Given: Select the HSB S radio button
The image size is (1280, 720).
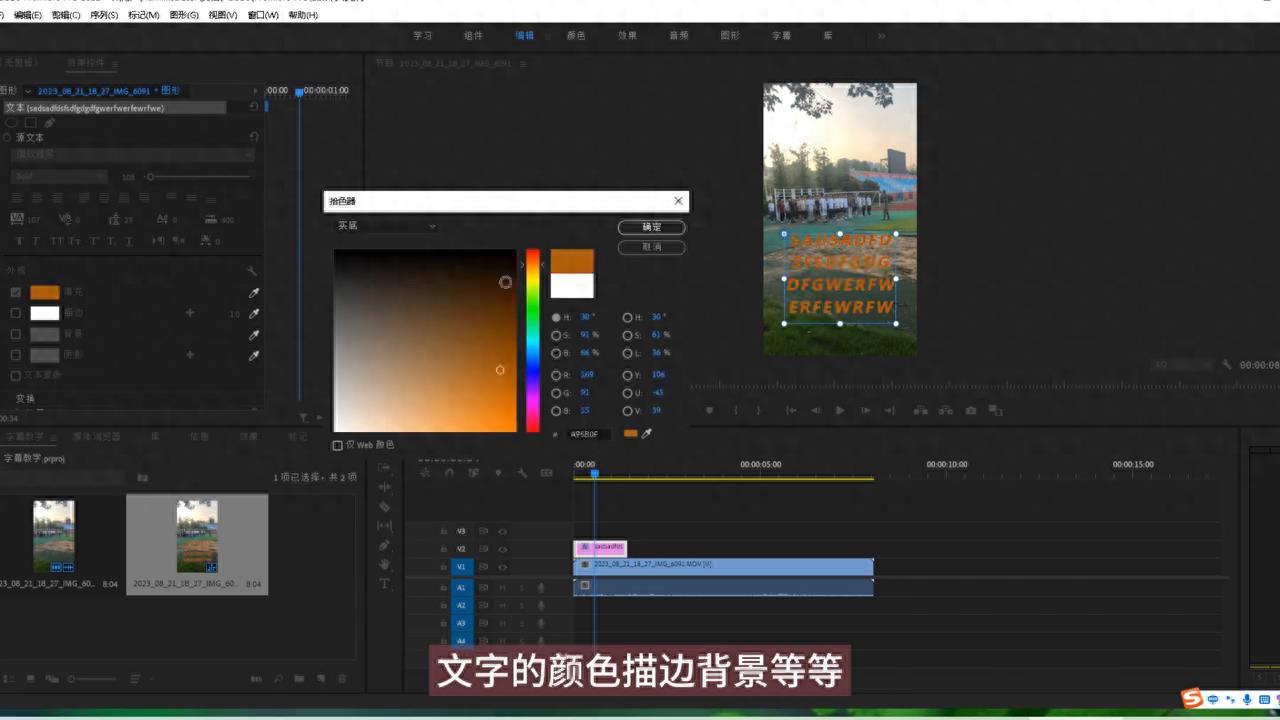Looking at the screenshot, I should [556, 335].
